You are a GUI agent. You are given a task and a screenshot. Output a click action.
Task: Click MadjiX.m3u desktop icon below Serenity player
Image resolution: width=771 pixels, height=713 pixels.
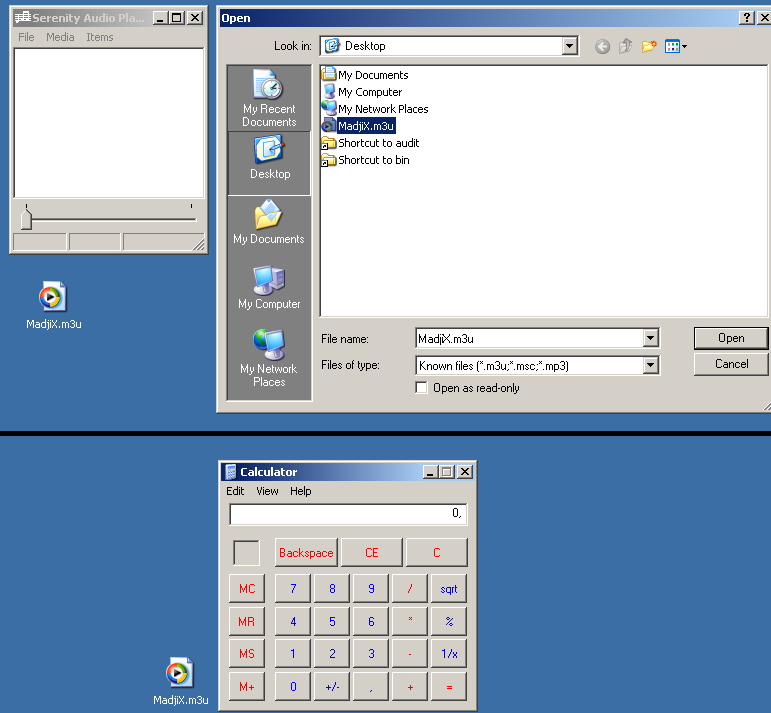point(53,305)
